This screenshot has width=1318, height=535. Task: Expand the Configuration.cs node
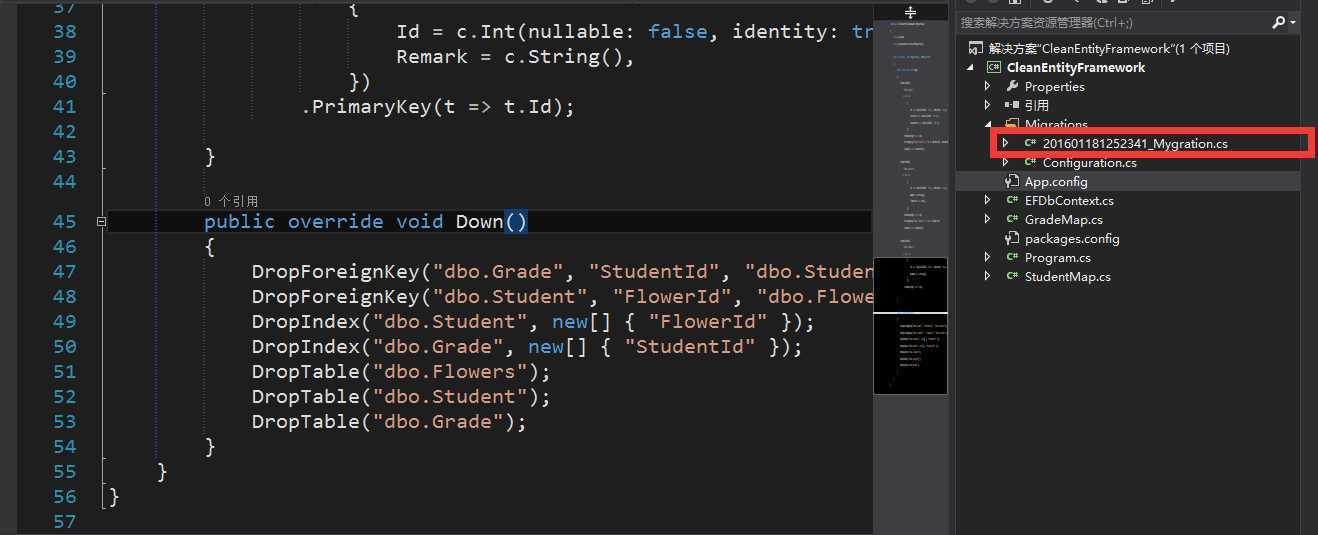(x=1006, y=162)
